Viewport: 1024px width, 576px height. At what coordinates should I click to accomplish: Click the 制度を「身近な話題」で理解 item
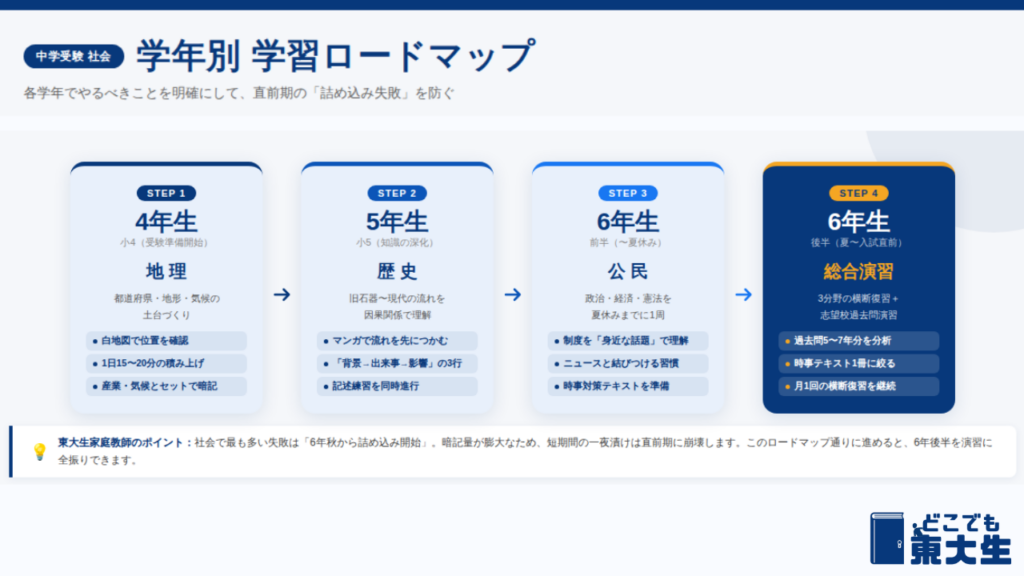[x=628, y=341]
